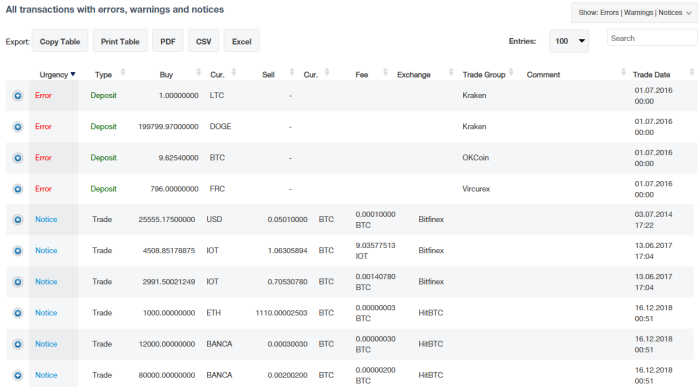This screenshot has width=700, height=387.
Task: Click the Copy Table export button
Action: (60, 41)
